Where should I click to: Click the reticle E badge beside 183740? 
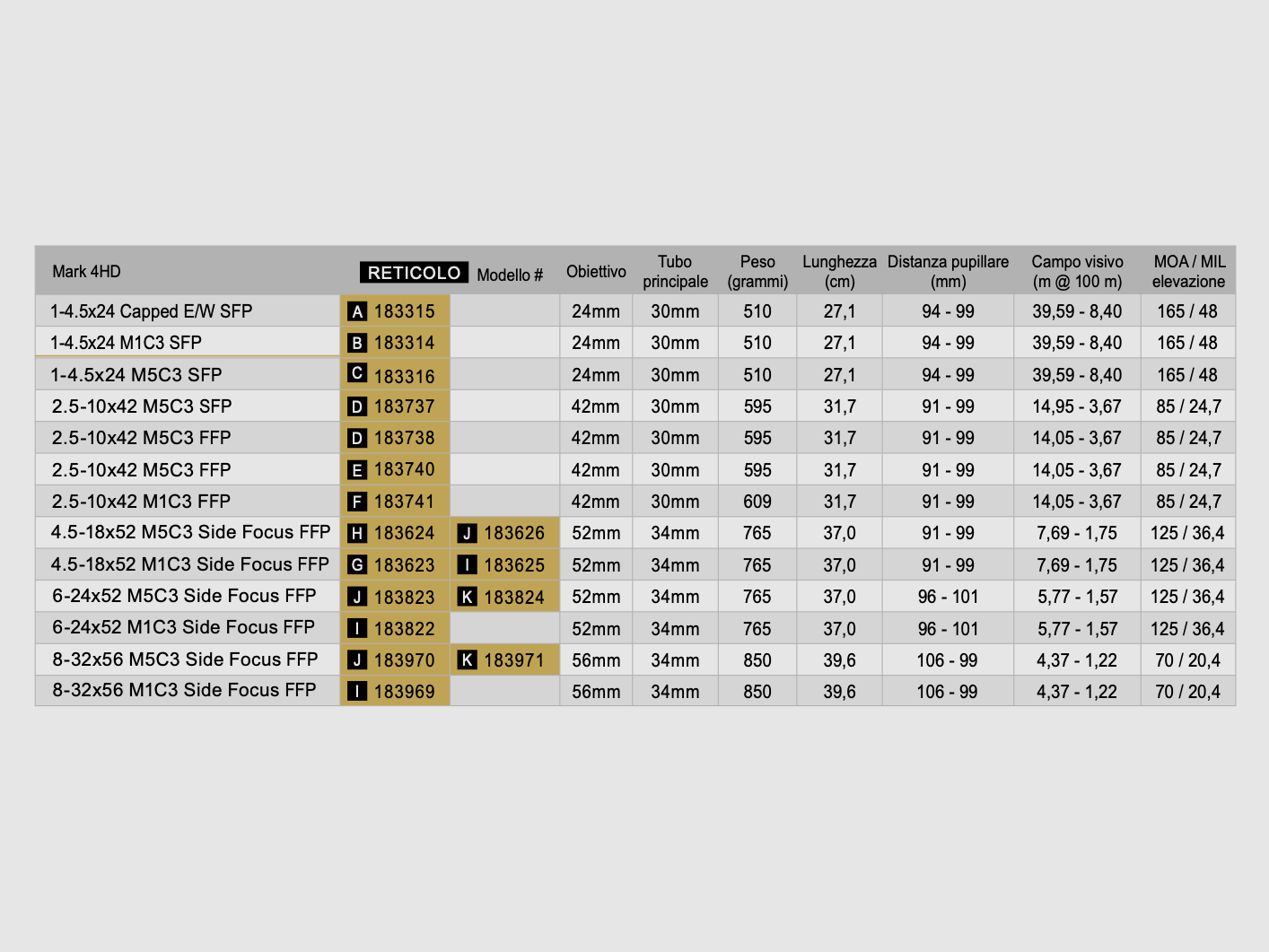click(x=357, y=471)
